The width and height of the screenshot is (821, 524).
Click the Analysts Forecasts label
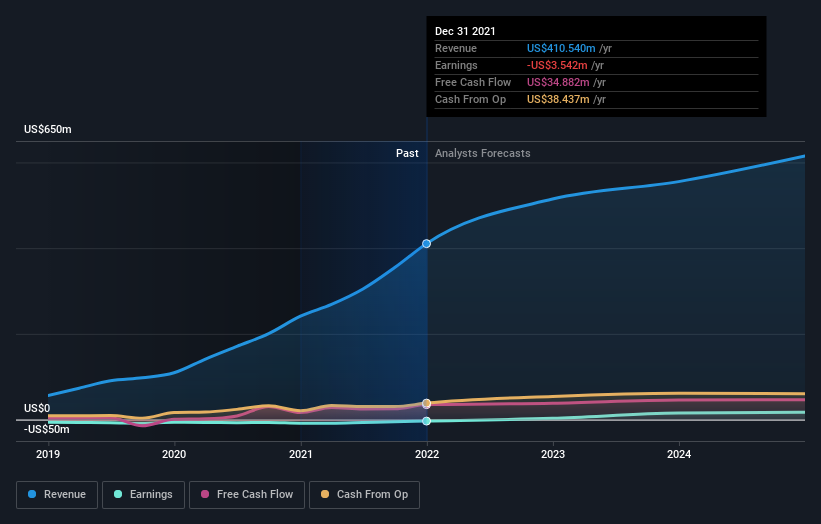click(483, 153)
